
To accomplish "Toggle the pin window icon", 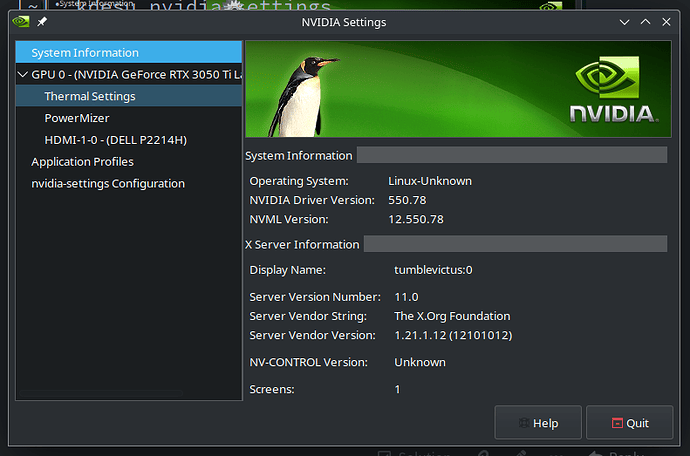I will point(42,22).
